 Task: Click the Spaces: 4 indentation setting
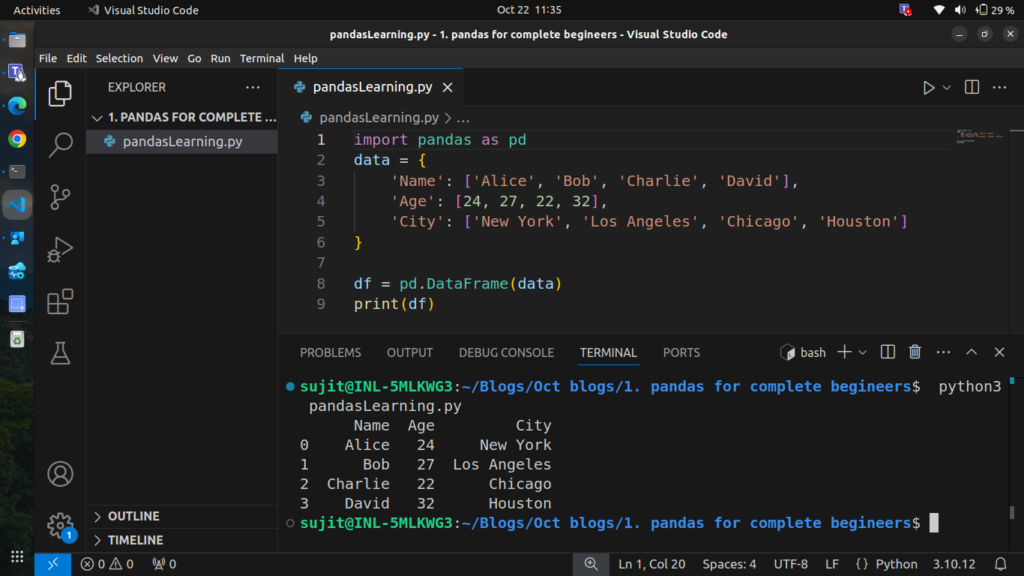coord(729,564)
